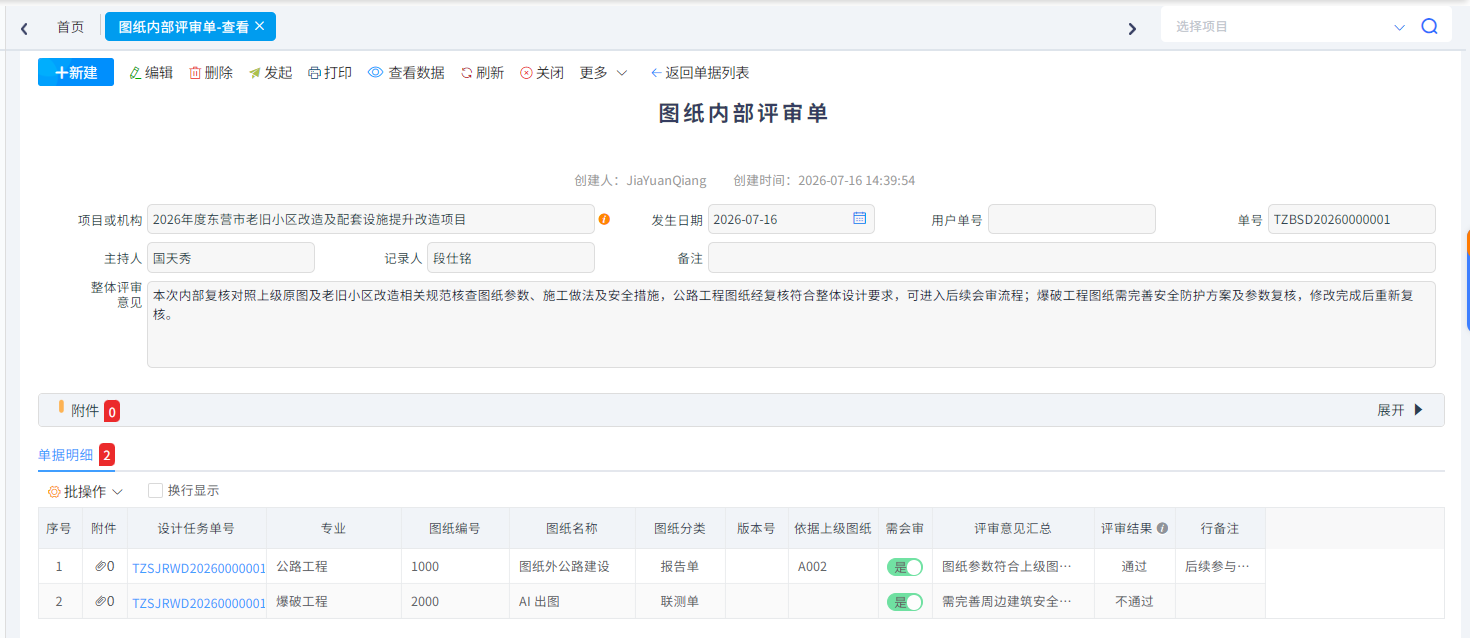The image size is (1470, 638).
Task: Open the 更多 dropdown menu
Action: [x=604, y=73]
